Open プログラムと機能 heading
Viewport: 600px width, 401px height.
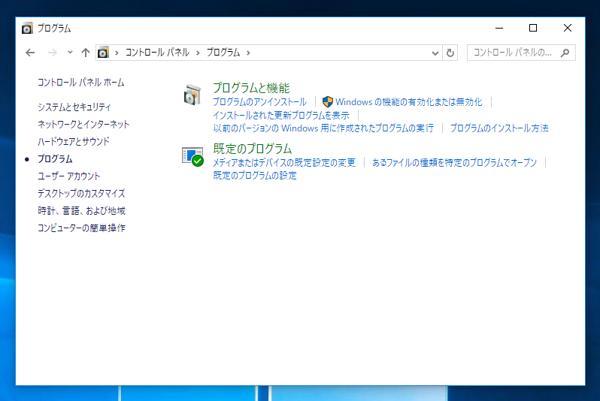(x=251, y=88)
